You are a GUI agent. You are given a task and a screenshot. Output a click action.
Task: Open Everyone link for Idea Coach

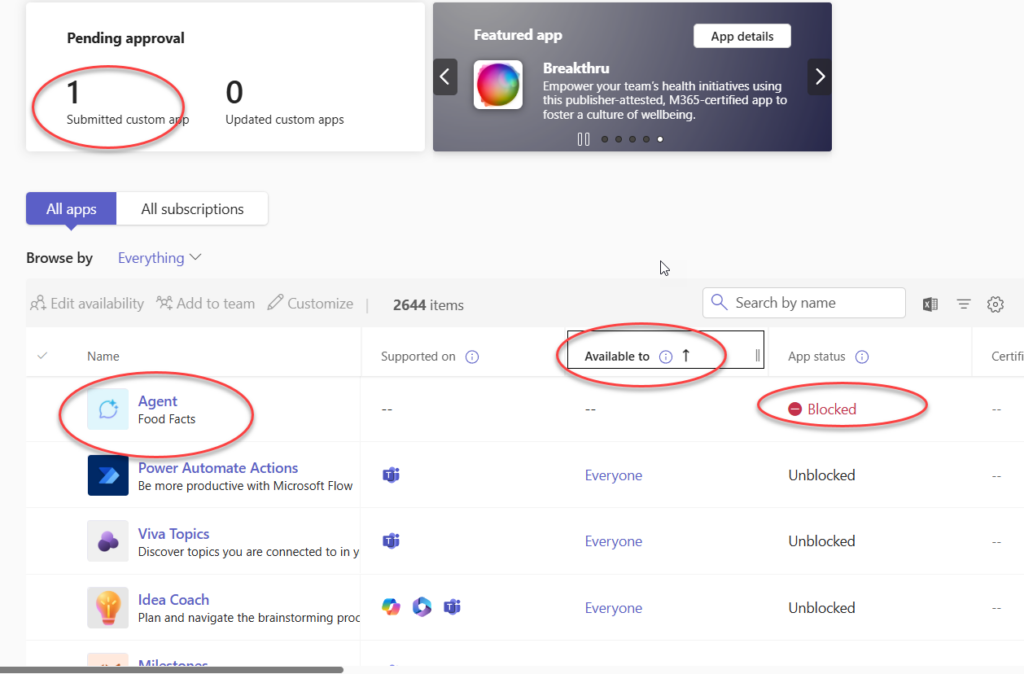point(613,608)
